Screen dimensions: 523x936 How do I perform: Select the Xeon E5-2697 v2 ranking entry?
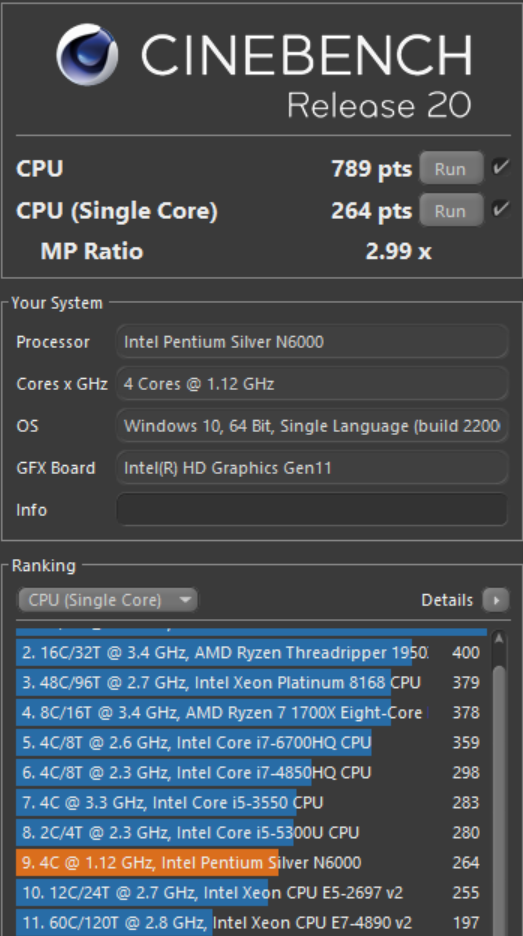click(250, 892)
